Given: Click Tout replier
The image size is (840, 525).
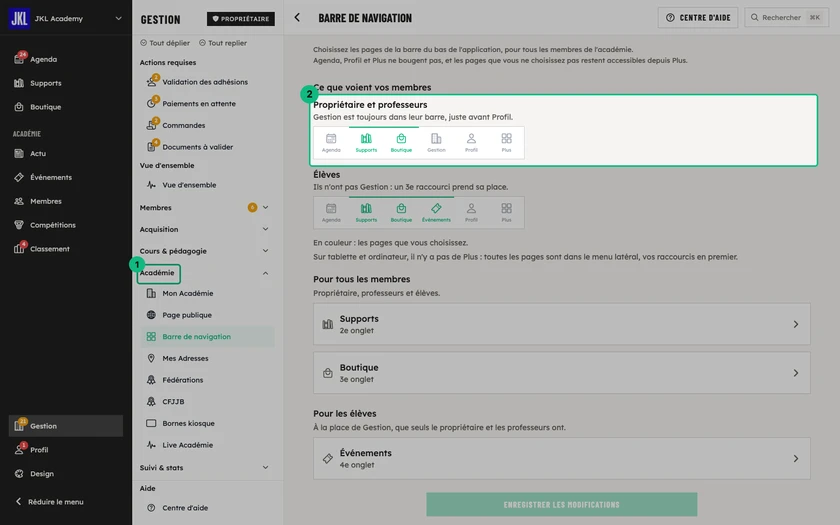Looking at the screenshot, I should point(223,43).
